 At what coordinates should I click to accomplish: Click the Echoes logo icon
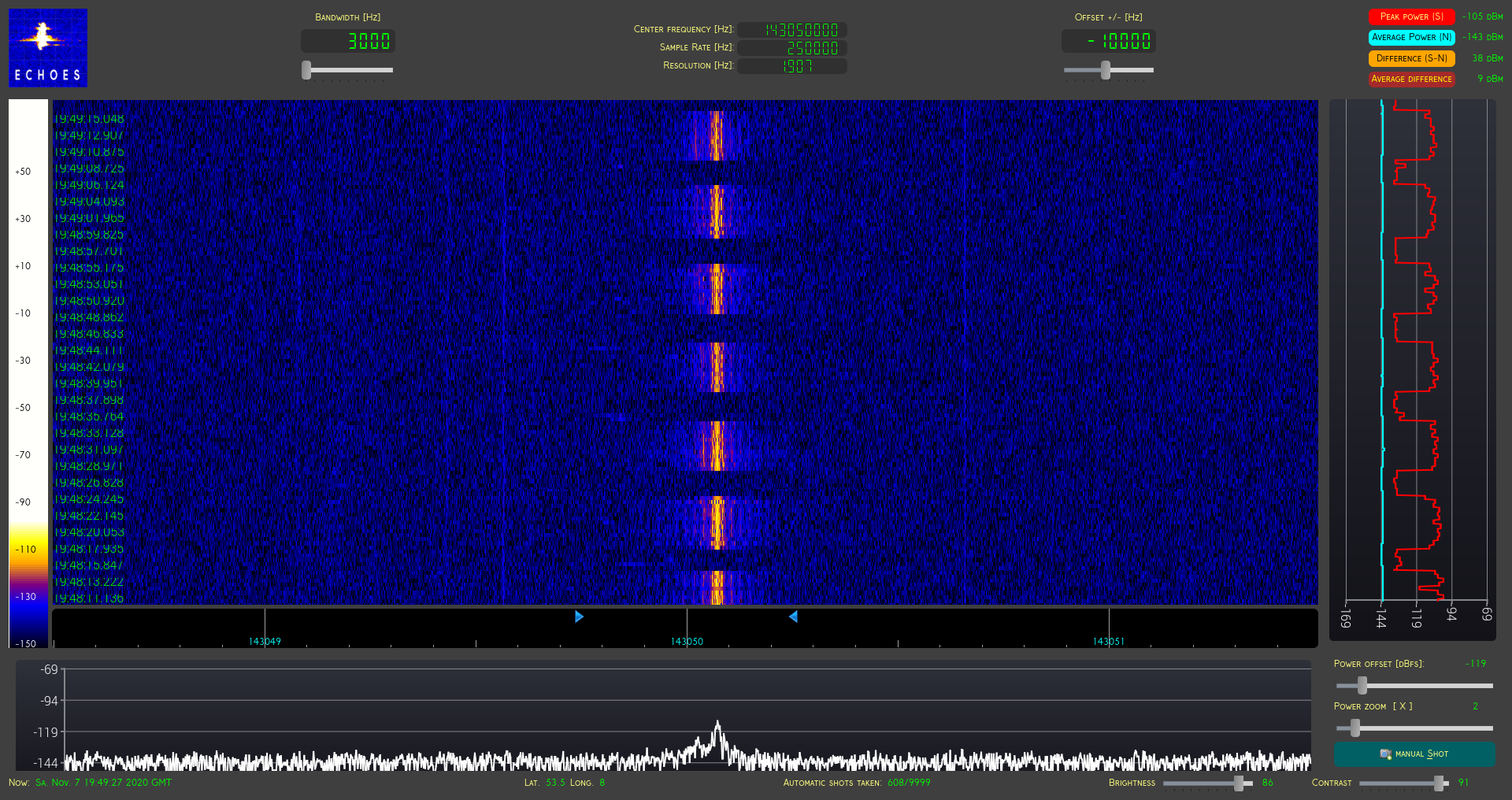tap(48, 48)
